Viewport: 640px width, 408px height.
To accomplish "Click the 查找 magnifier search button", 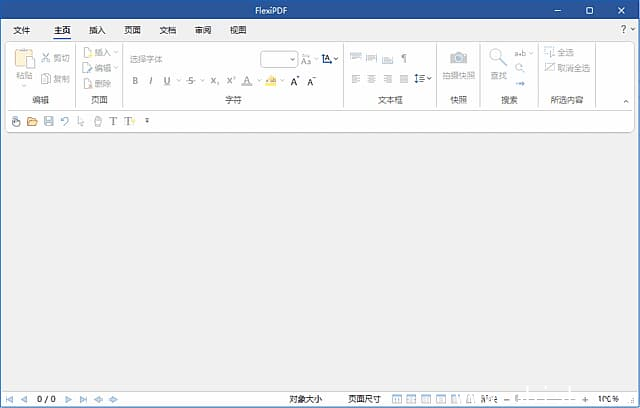I will coord(498,64).
